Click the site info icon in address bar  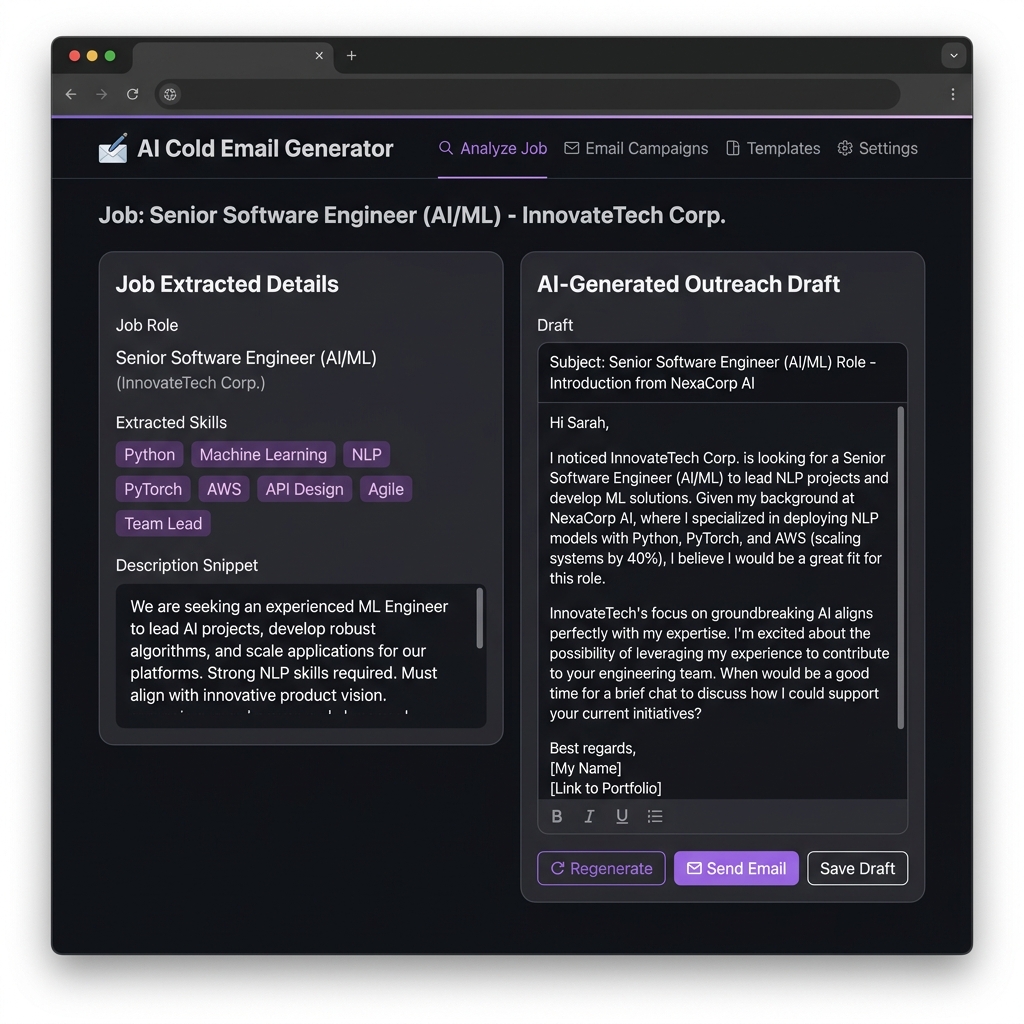point(170,94)
